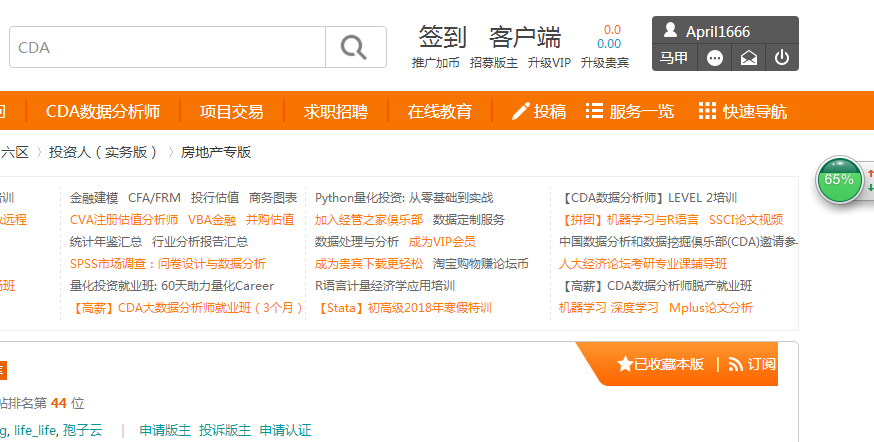Open 【高薪】CDA大数据分析师就业班 link
This screenshot has height=442, width=874.
(187, 308)
